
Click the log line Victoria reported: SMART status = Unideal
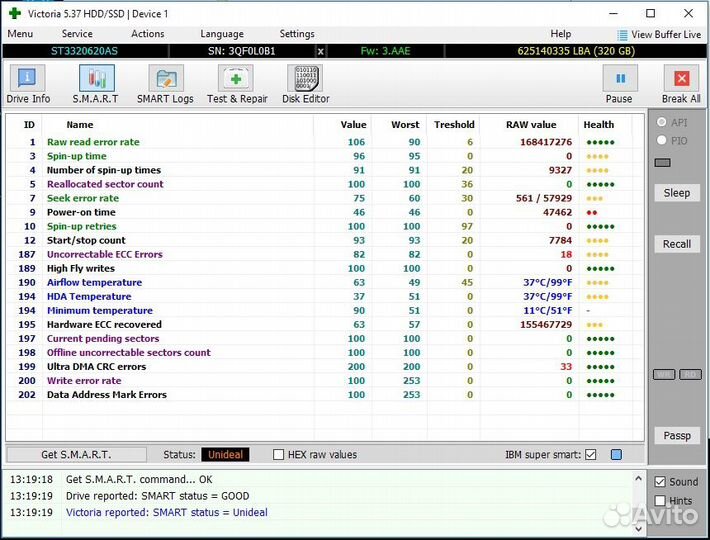[x=167, y=512]
